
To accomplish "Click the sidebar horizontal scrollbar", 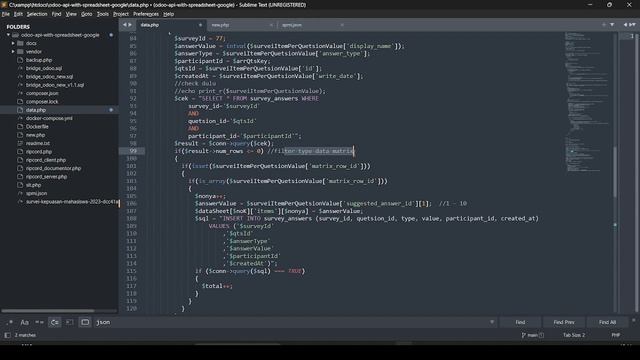I will click(48, 311).
